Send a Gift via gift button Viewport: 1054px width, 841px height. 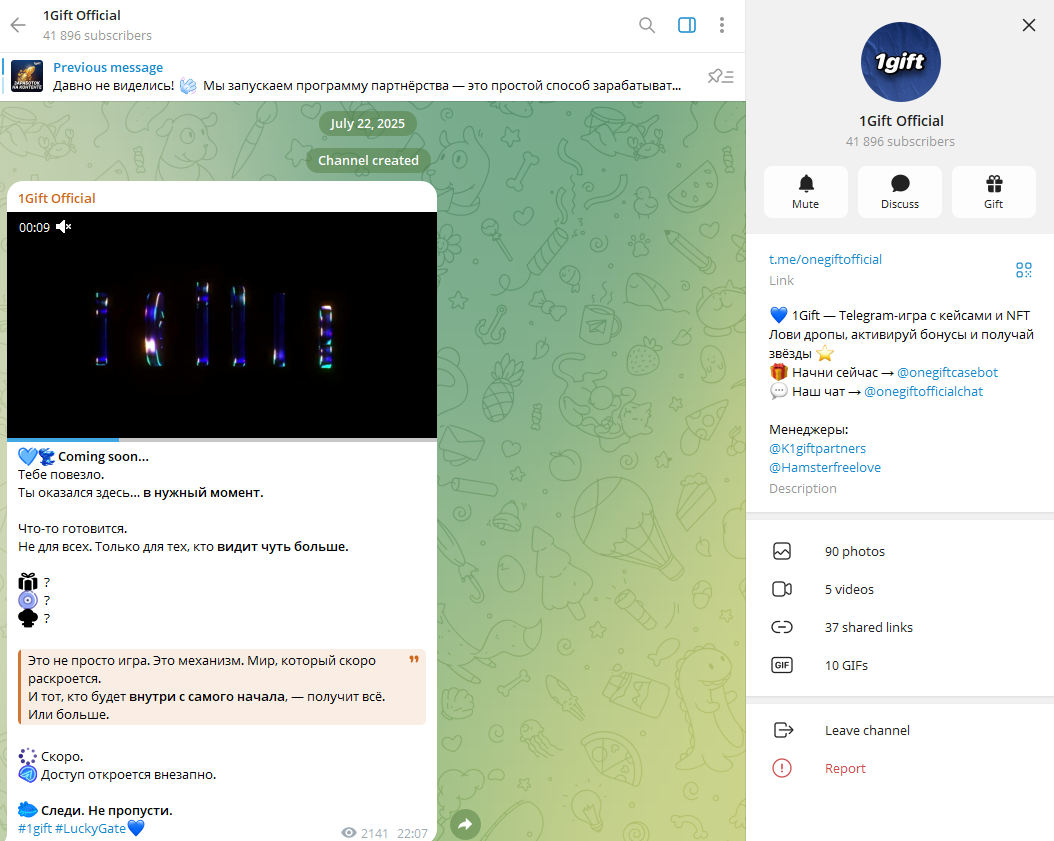point(993,192)
